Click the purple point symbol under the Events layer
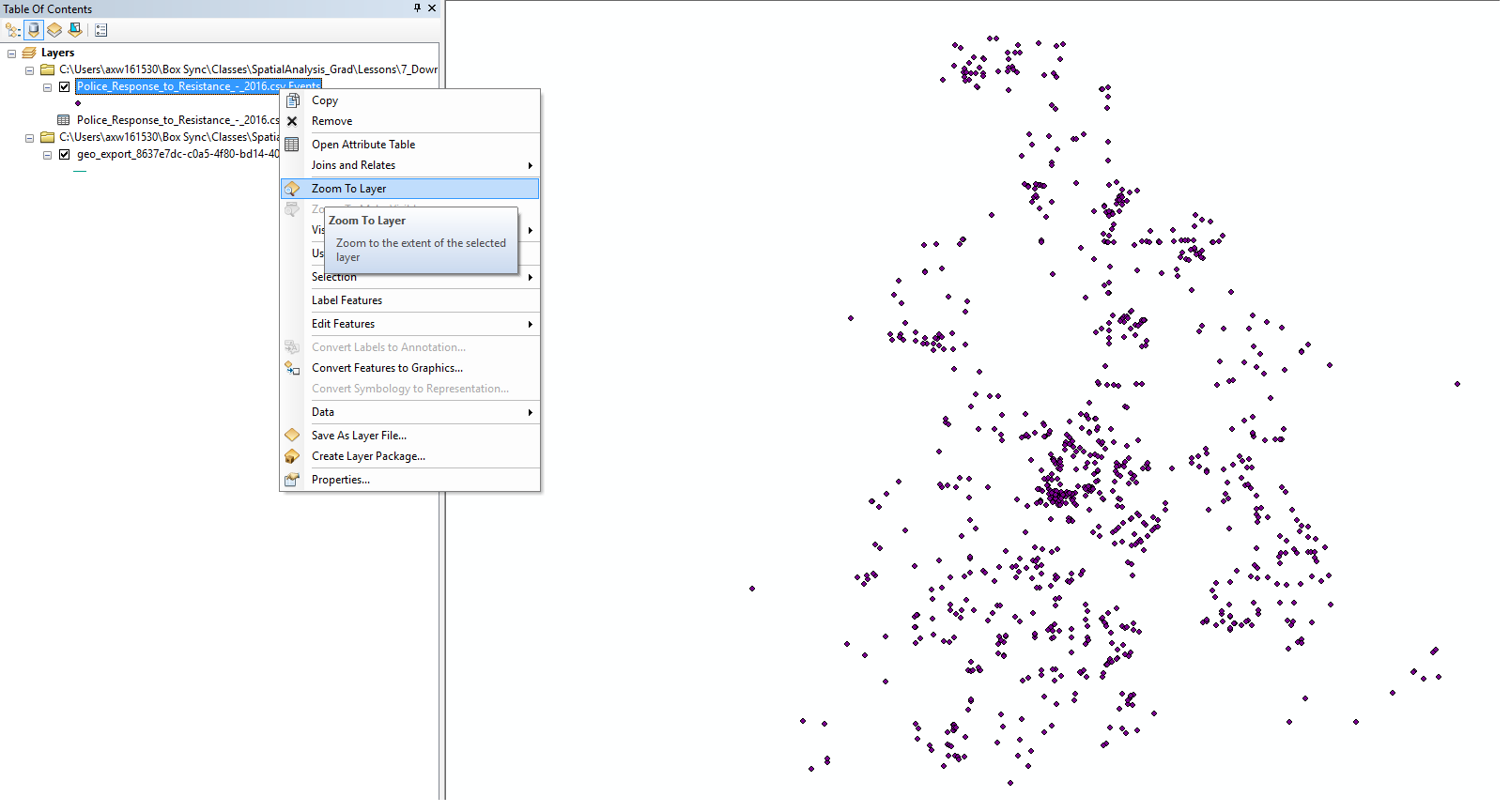The height and width of the screenshot is (812, 1510). 78,103
